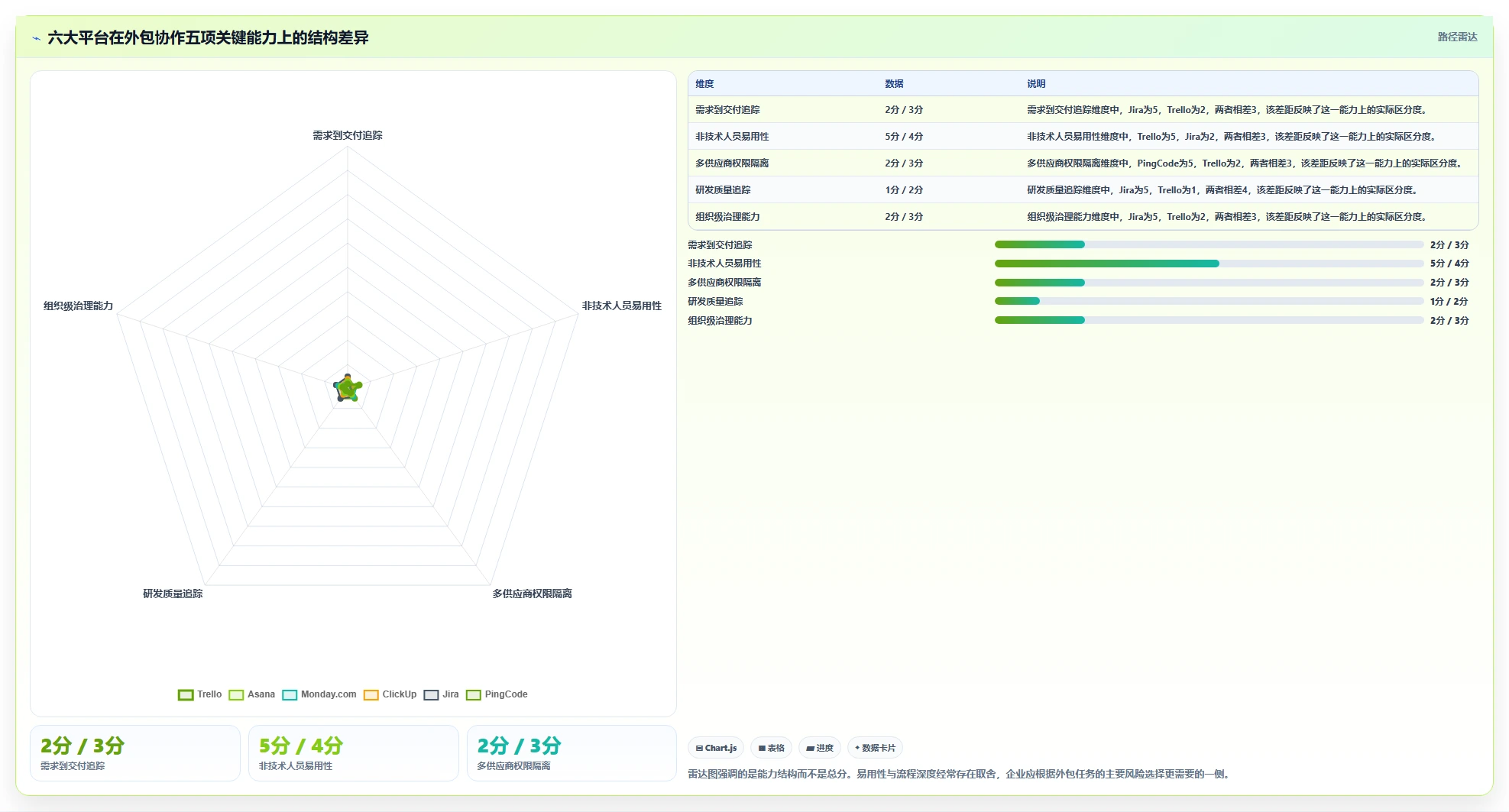Click the 表格 tag
Viewport: 1509px width, 812px height.
[771, 748]
